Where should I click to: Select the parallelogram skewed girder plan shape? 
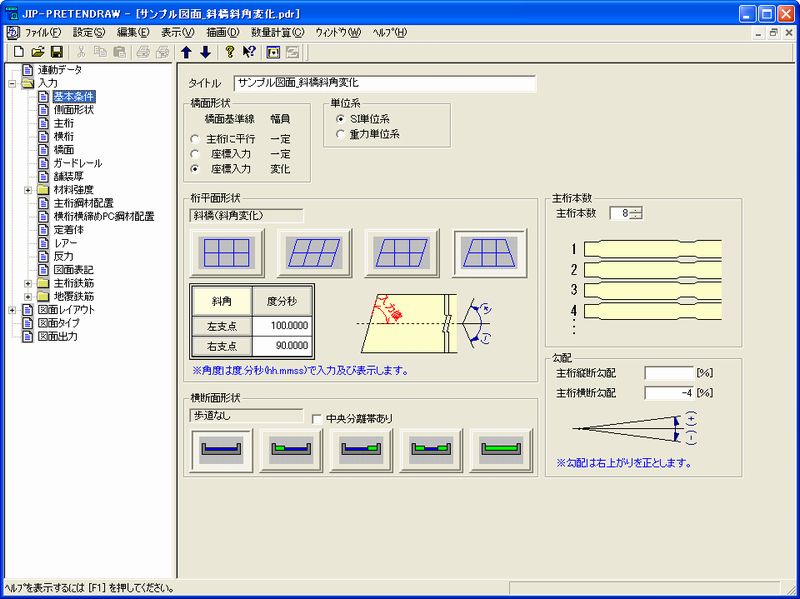click(x=314, y=253)
